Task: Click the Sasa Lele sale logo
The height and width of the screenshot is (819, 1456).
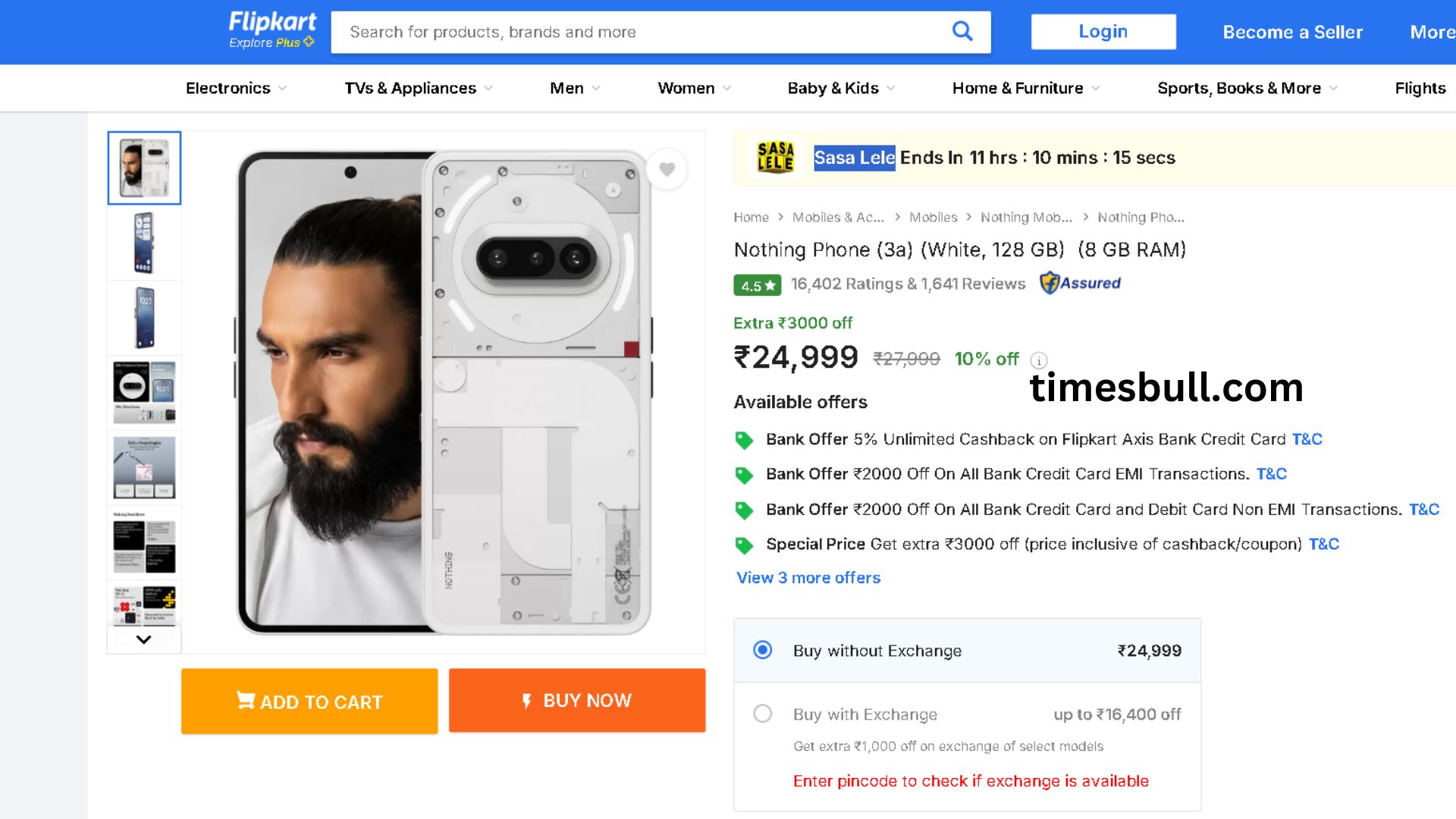Action: point(775,158)
